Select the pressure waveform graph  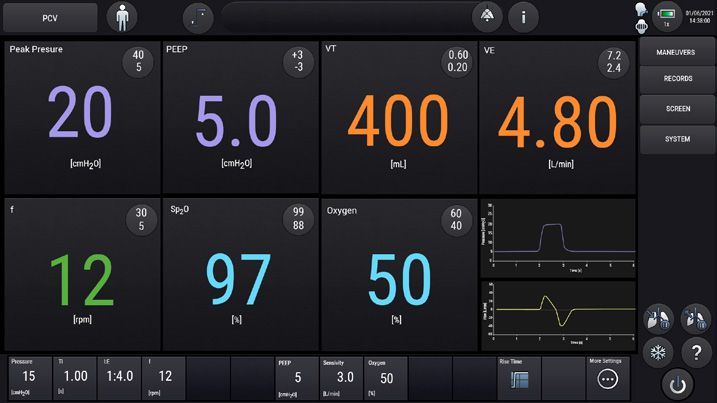[x=557, y=237]
